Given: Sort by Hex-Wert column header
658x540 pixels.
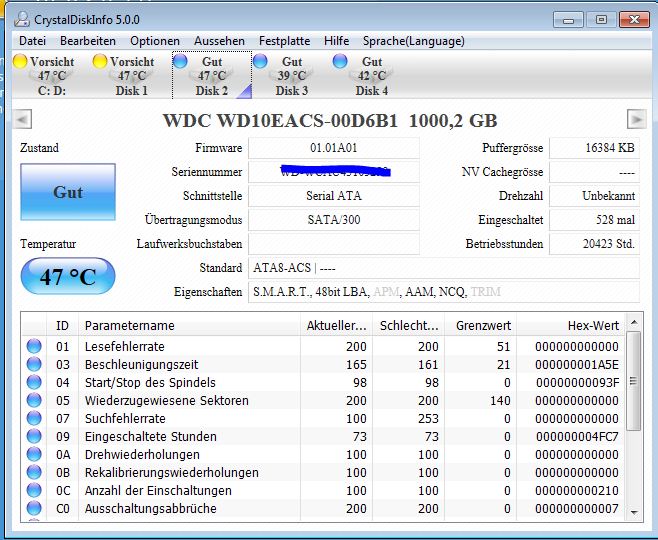Looking at the screenshot, I should [x=571, y=325].
